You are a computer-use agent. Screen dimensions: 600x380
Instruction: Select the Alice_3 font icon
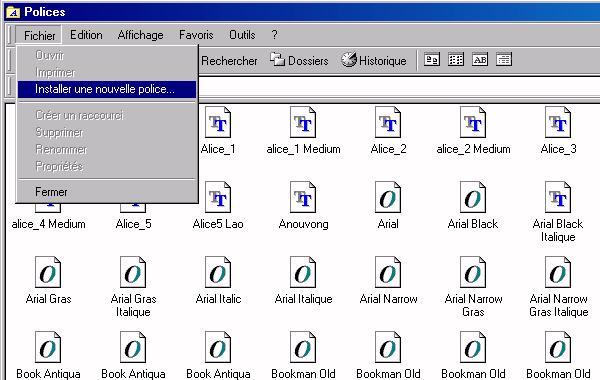(x=558, y=122)
